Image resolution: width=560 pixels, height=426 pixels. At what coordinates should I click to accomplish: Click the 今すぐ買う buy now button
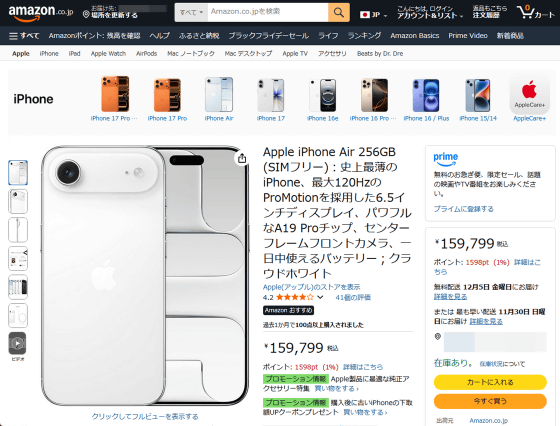pos(490,401)
